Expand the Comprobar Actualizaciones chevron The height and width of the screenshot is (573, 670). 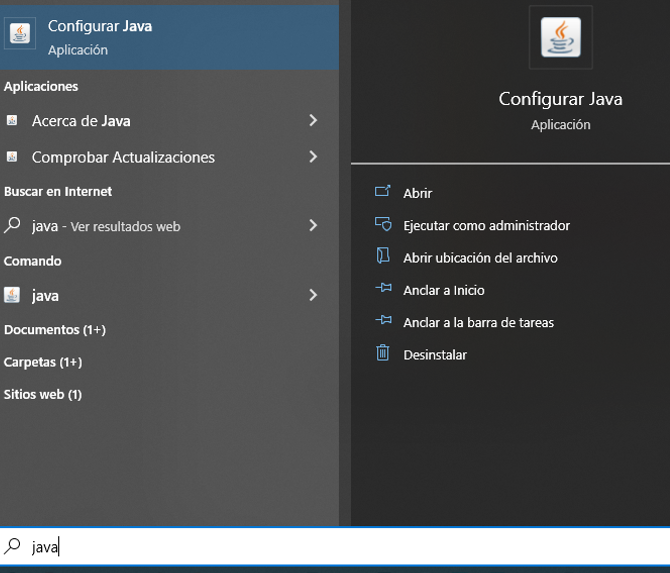[x=313, y=157]
